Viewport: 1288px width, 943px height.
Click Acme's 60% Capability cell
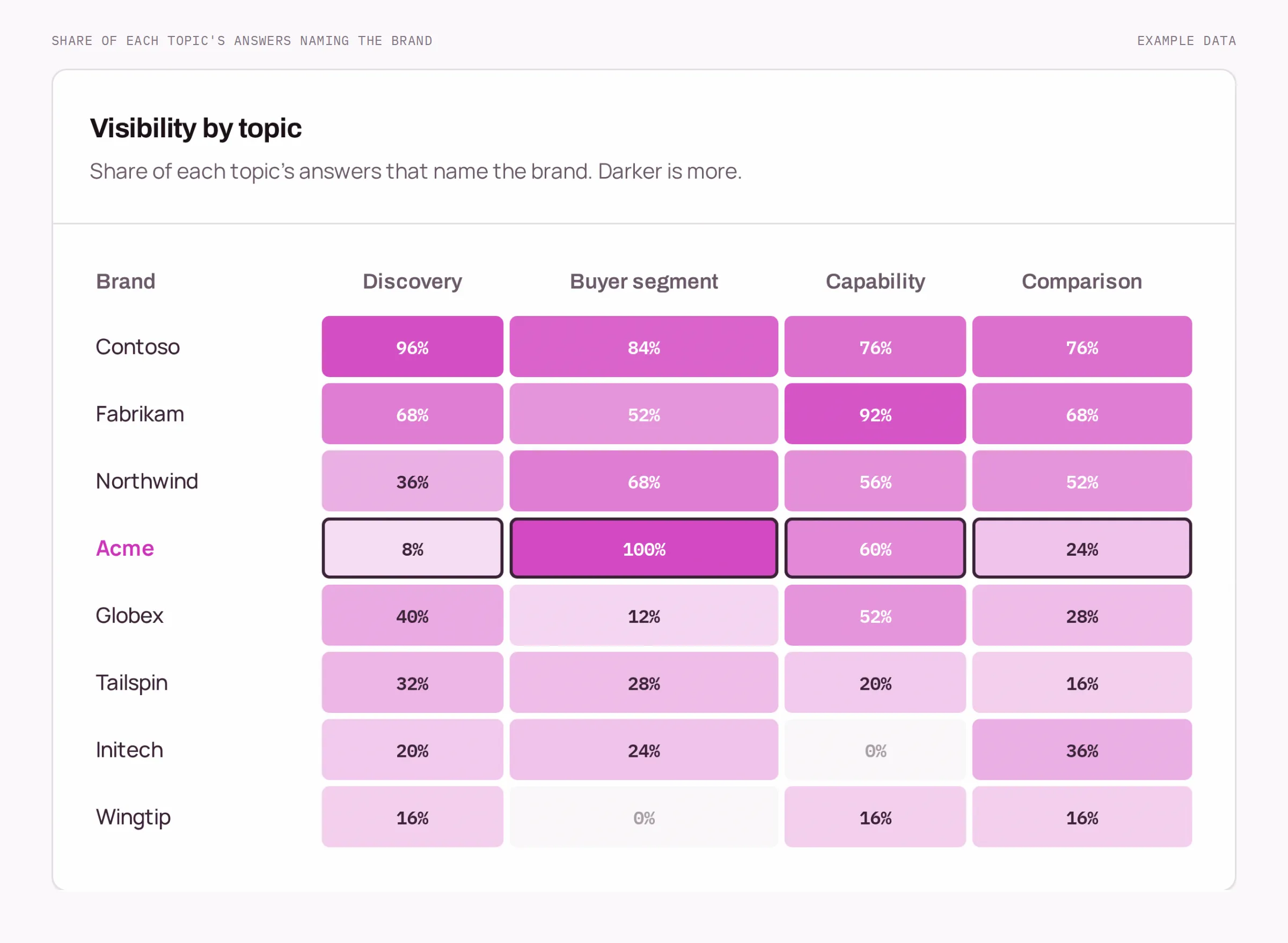pyautogui.click(x=875, y=548)
